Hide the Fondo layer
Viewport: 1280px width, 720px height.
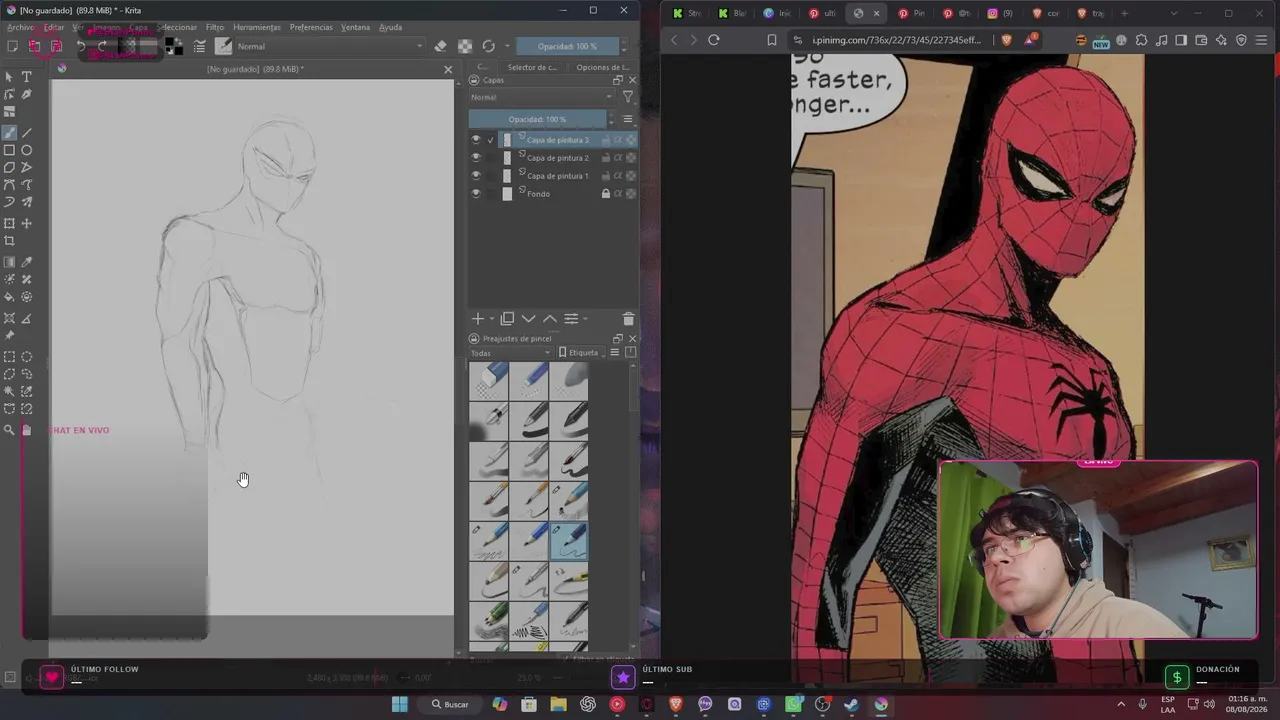pyautogui.click(x=476, y=194)
